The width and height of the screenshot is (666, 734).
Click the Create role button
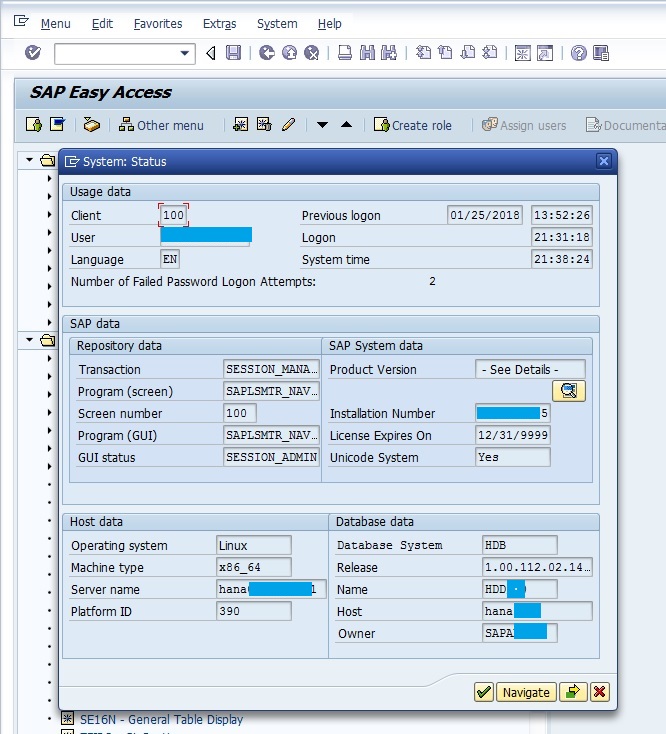412,125
